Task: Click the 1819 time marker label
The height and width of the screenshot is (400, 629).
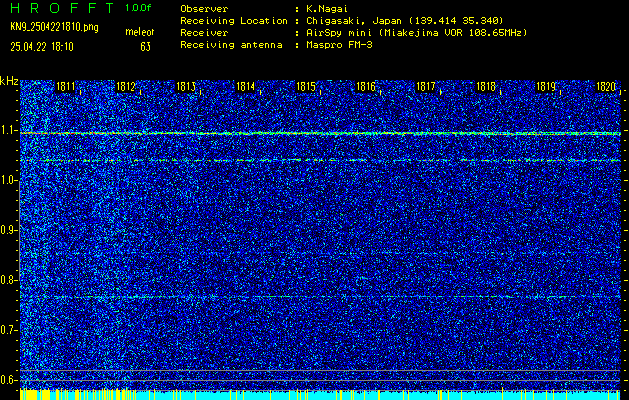Action: pyautogui.click(x=546, y=86)
